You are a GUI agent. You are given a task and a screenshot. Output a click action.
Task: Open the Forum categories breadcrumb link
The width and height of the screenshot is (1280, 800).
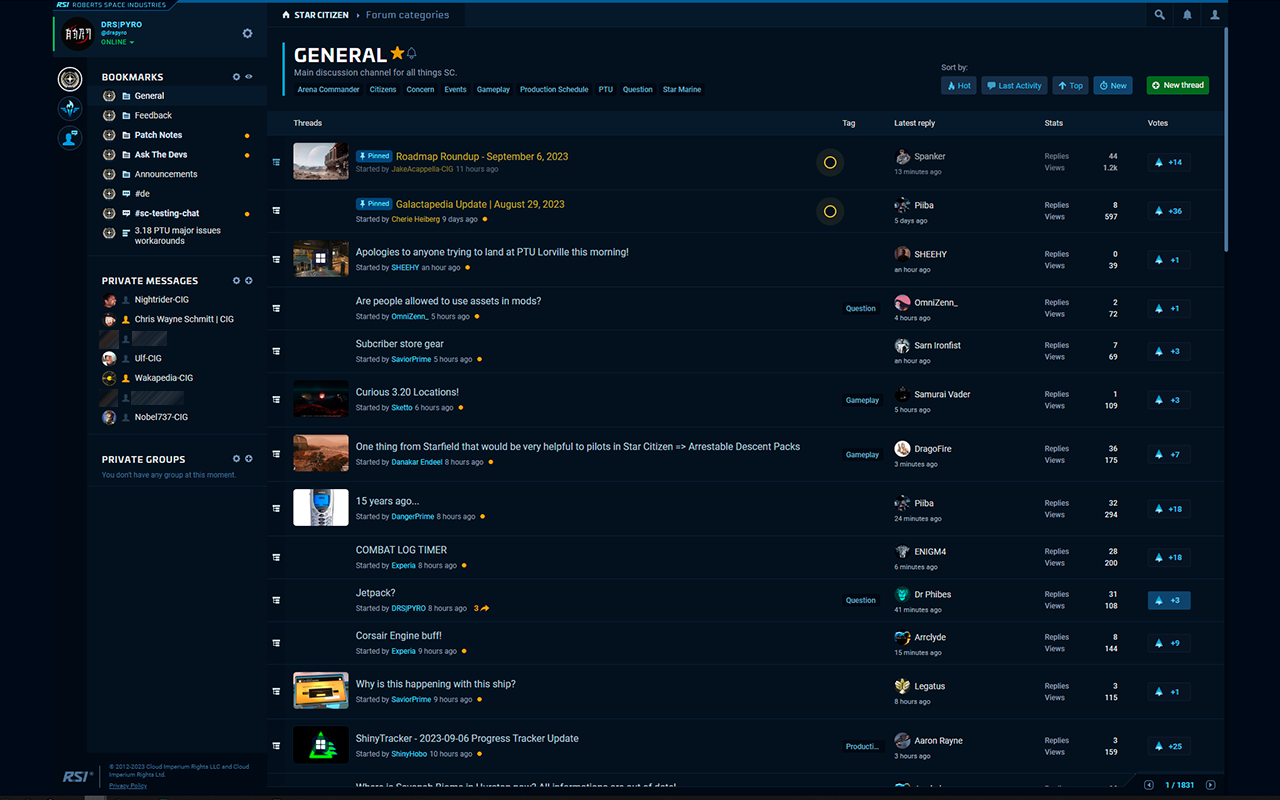[x=408, y=15]
